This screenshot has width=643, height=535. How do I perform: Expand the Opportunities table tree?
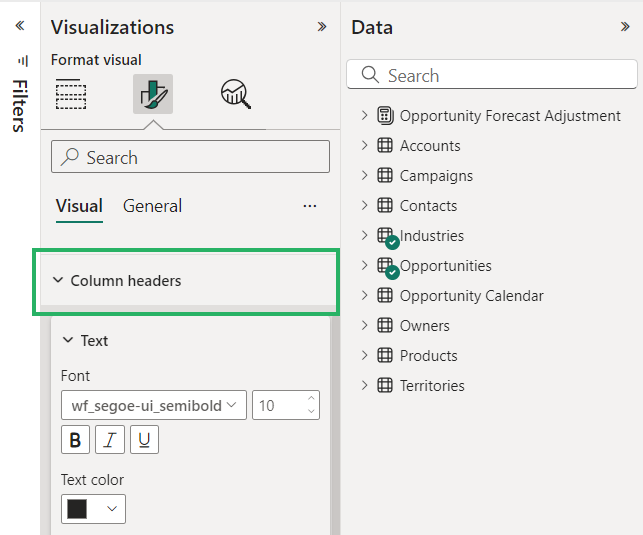pos(364,266)
